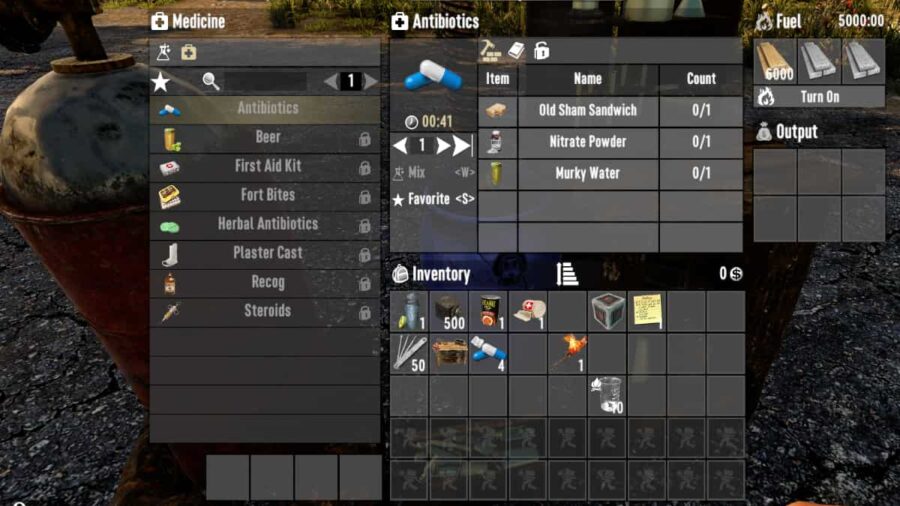Select the chemistry flask category icon

pyautogui.click(x=164, y=53)
